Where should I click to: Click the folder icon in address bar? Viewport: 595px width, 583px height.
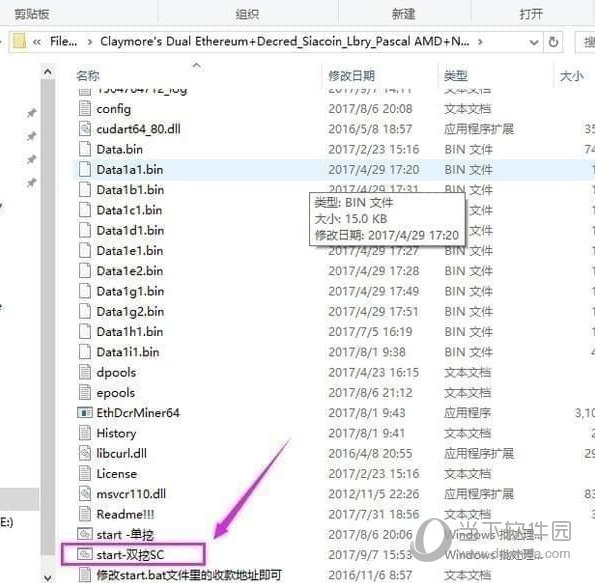point(19,41)
